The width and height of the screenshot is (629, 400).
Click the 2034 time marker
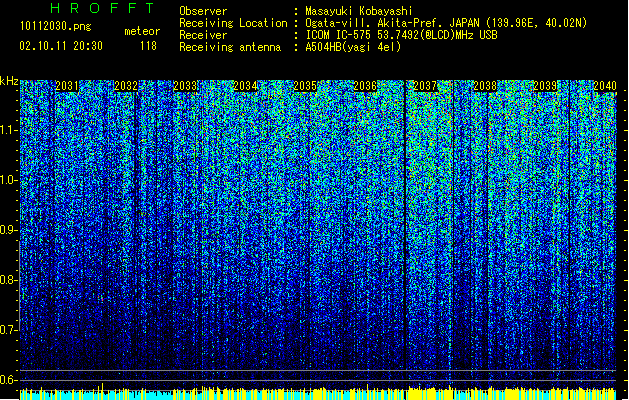(245, 86)
